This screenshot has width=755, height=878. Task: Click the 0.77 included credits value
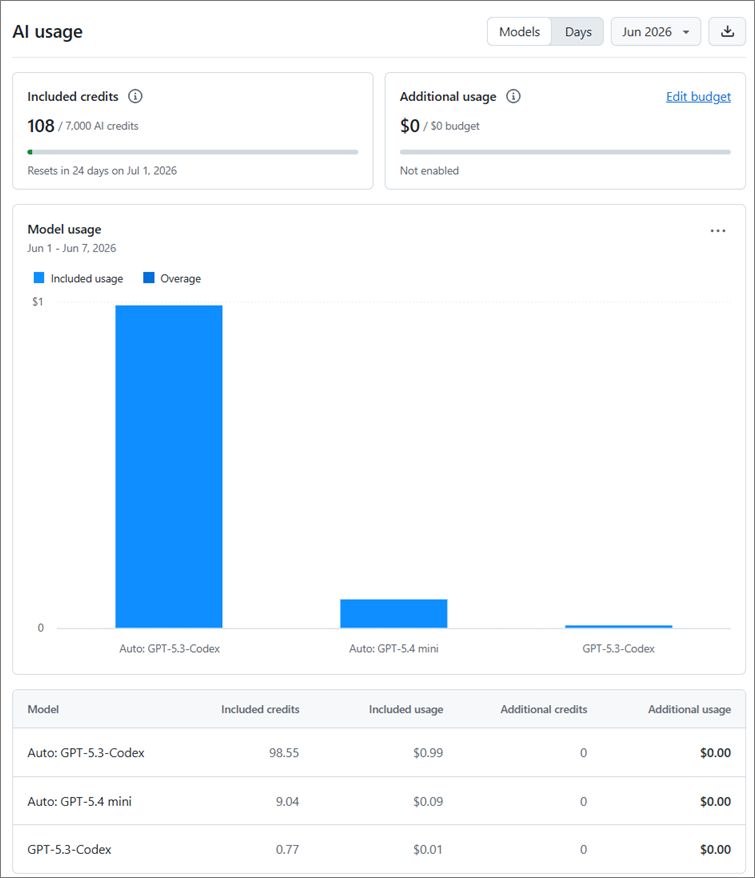coord(287,849)
